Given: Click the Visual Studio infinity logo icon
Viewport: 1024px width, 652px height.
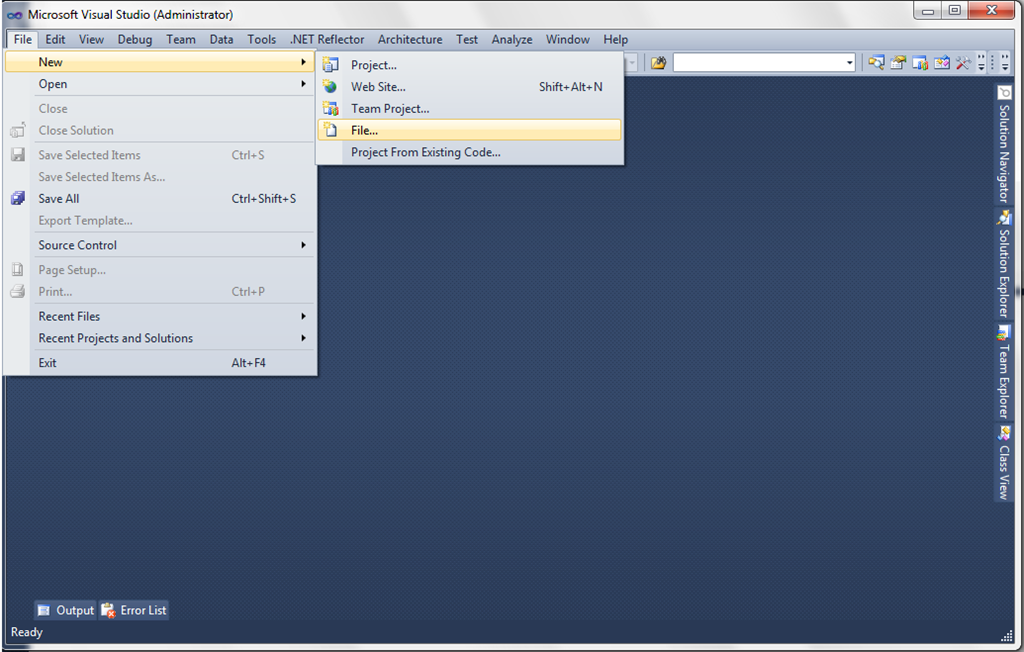Looking at the screenshot, I should pyautogui.click(x=14, y=14).
